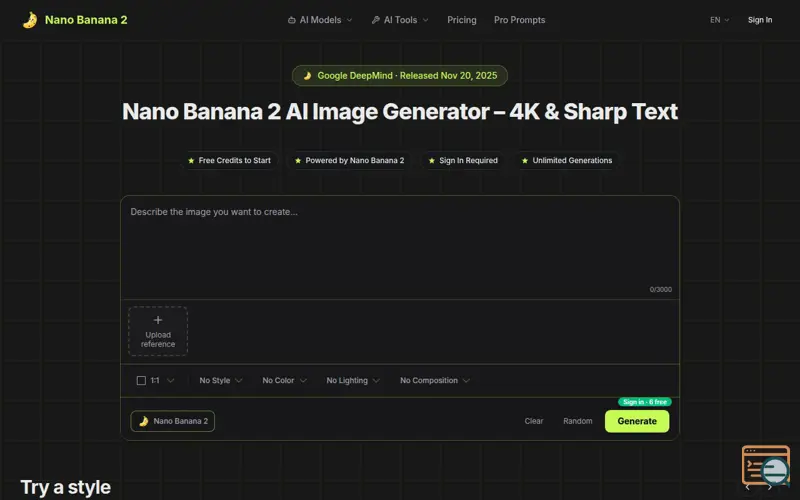Click the plus icon in Upload reference

coord(158,320)
